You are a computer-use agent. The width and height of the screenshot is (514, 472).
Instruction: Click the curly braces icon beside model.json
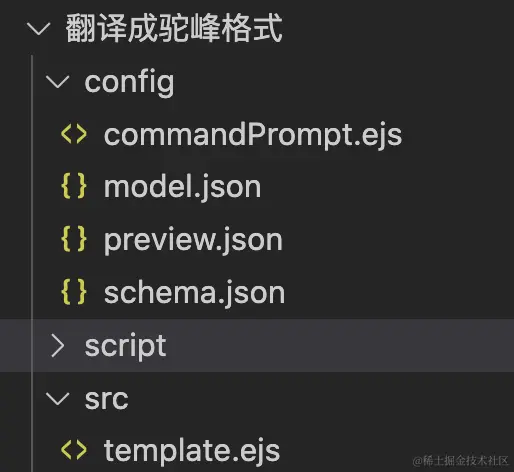coord(74,187)
